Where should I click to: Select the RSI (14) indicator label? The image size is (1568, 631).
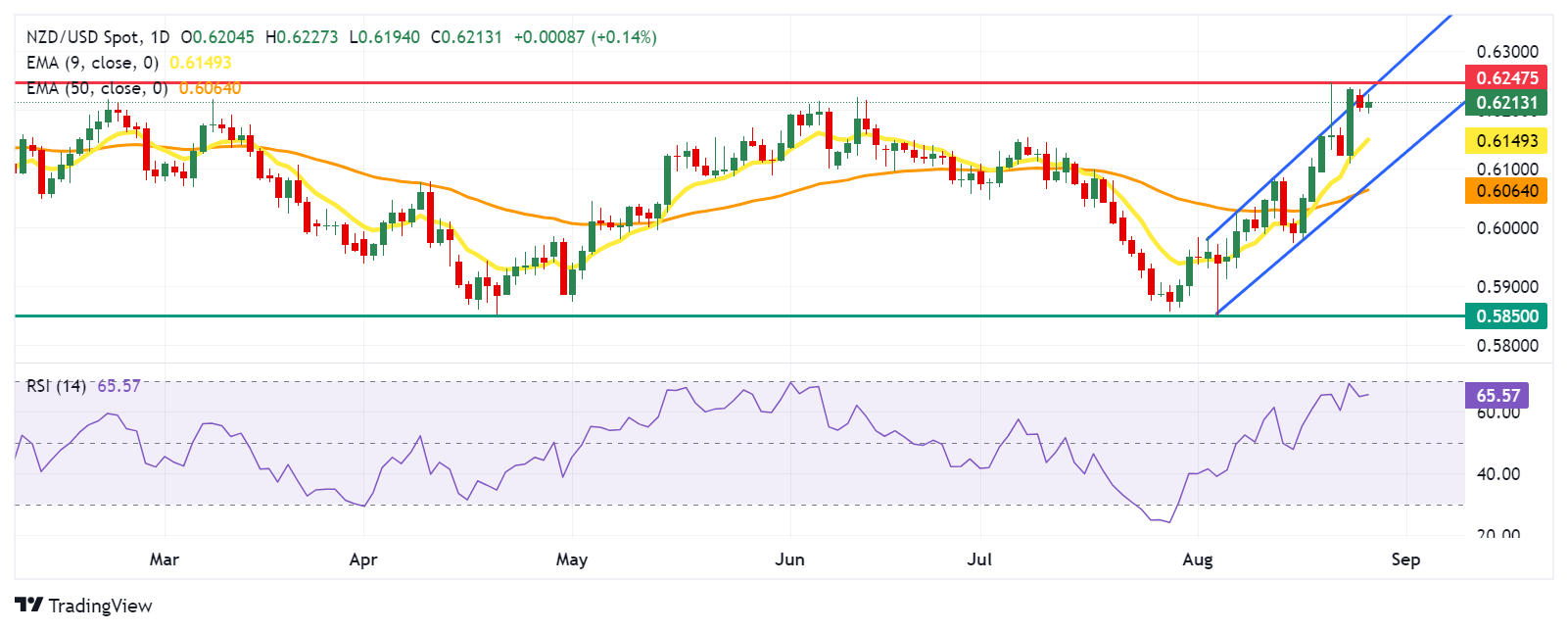point(56,386)
